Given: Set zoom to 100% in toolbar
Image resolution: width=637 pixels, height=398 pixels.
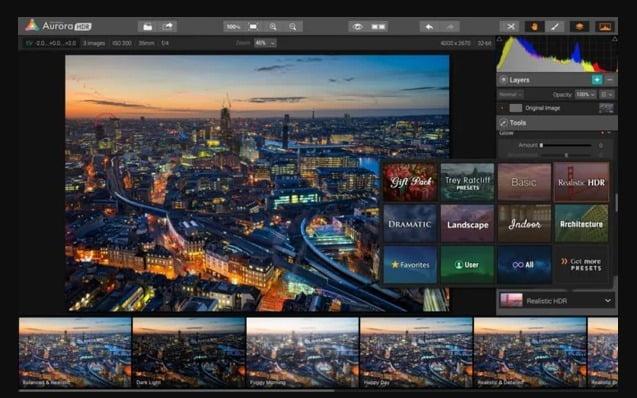Looking at the screenshot, I should [233, 27].
